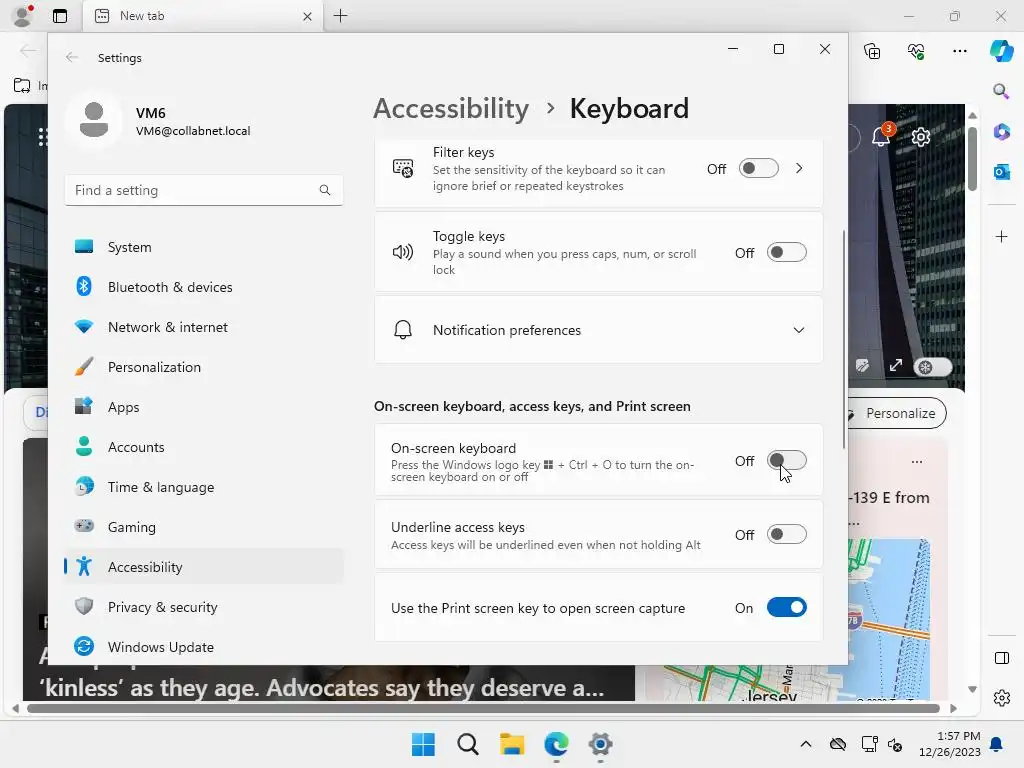Open news card more options ellipsis

[x=917, y=462]
